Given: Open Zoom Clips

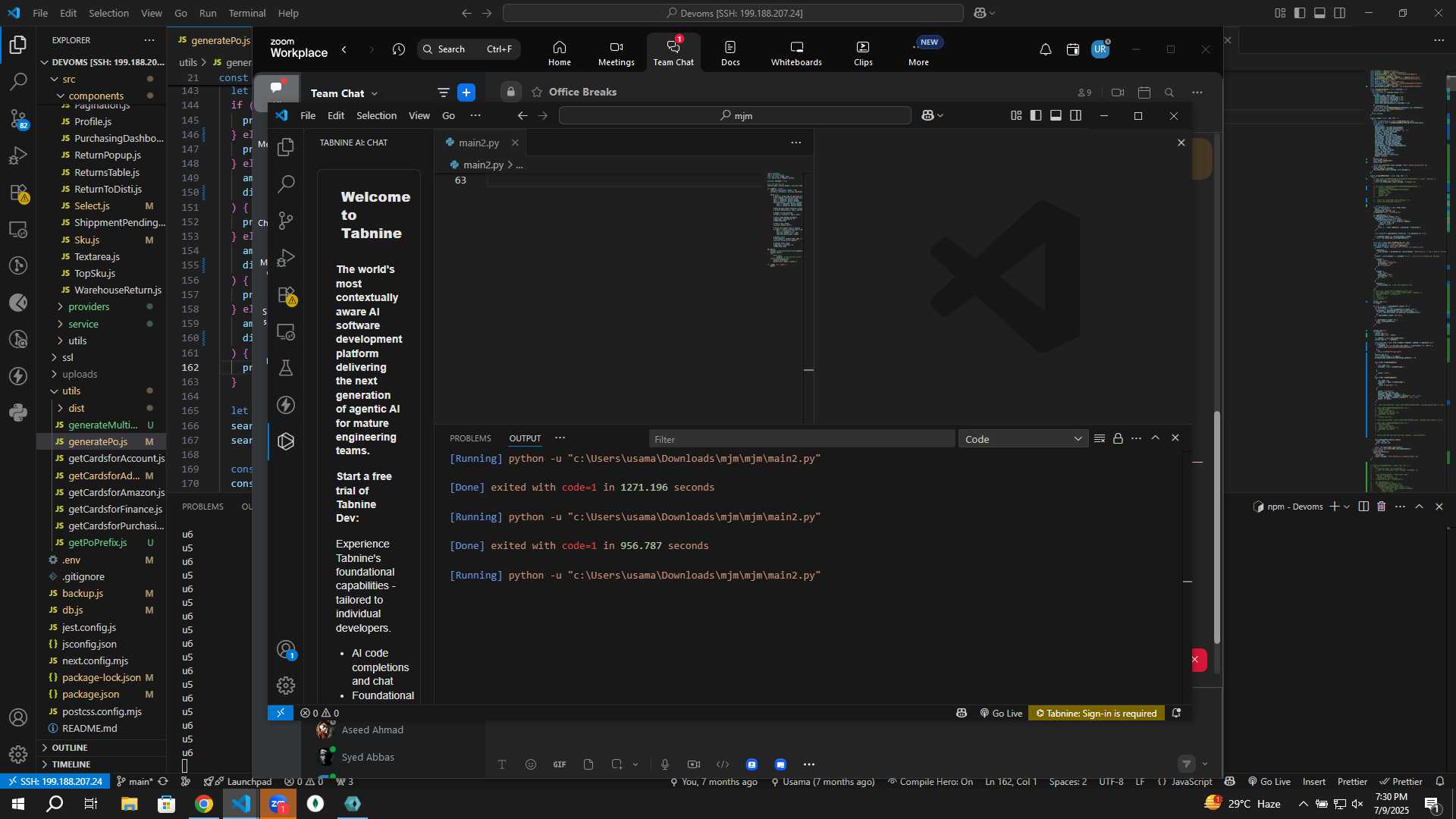Looking at the screenshot, I should point(863,53).
